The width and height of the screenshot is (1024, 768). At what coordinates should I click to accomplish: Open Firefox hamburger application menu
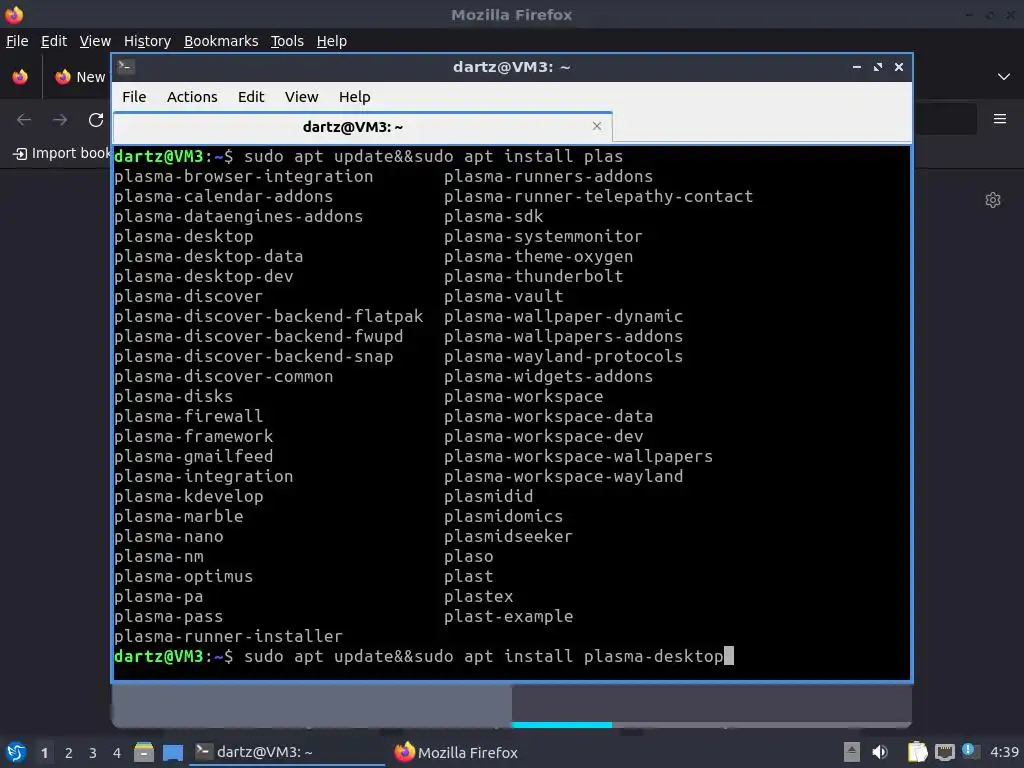[x=999, y=119]
